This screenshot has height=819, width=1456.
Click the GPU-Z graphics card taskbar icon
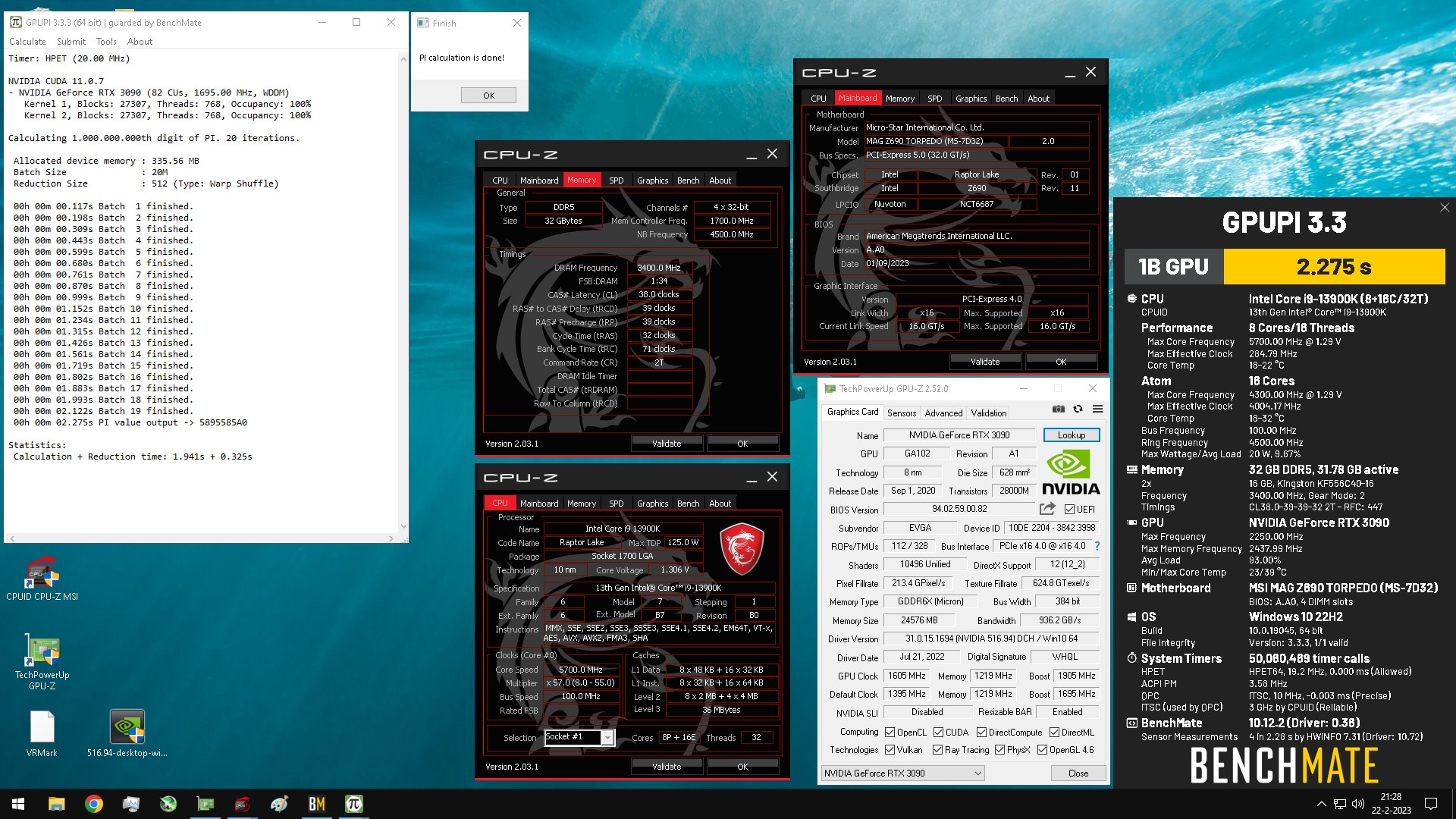[x=206, y=804]
